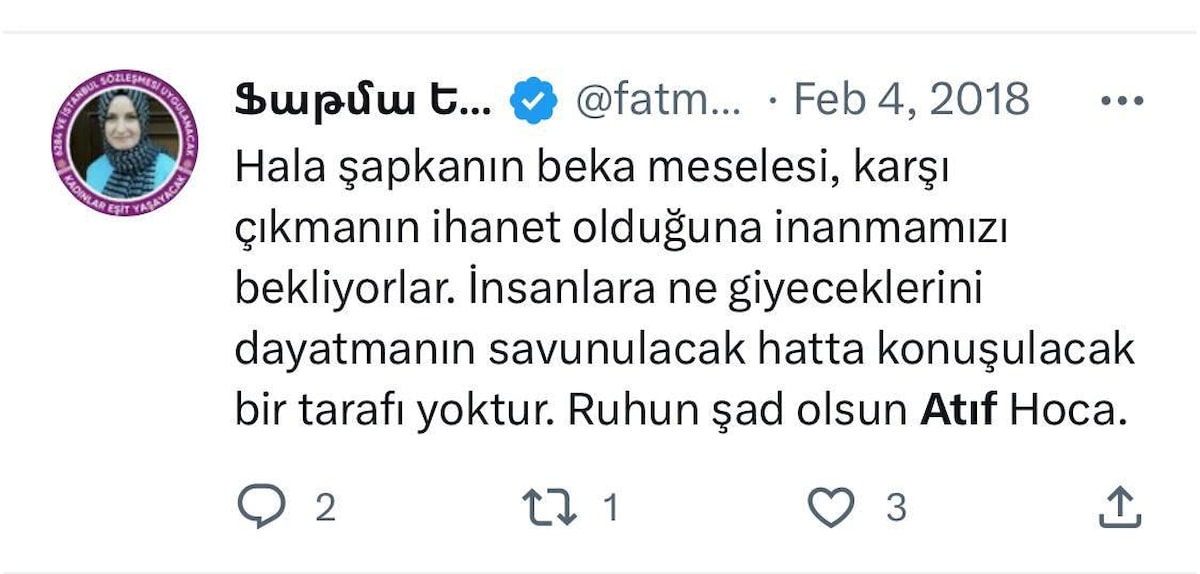Open the @fatm... username handle
Viewport: 1200px width, 574px height.
[659, 100]
